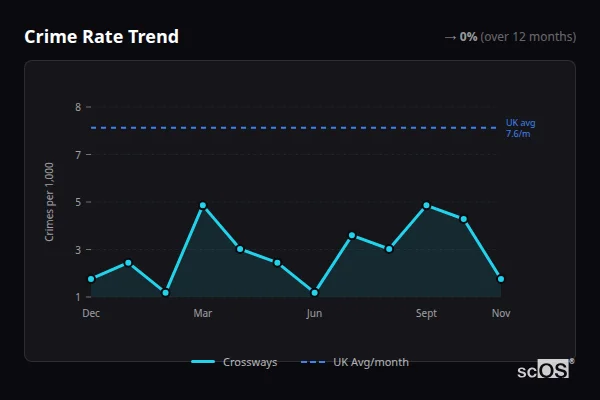Click the Crimes per 1,000 axis title
The image size is (600, 400).
click(x=49, y=202)
